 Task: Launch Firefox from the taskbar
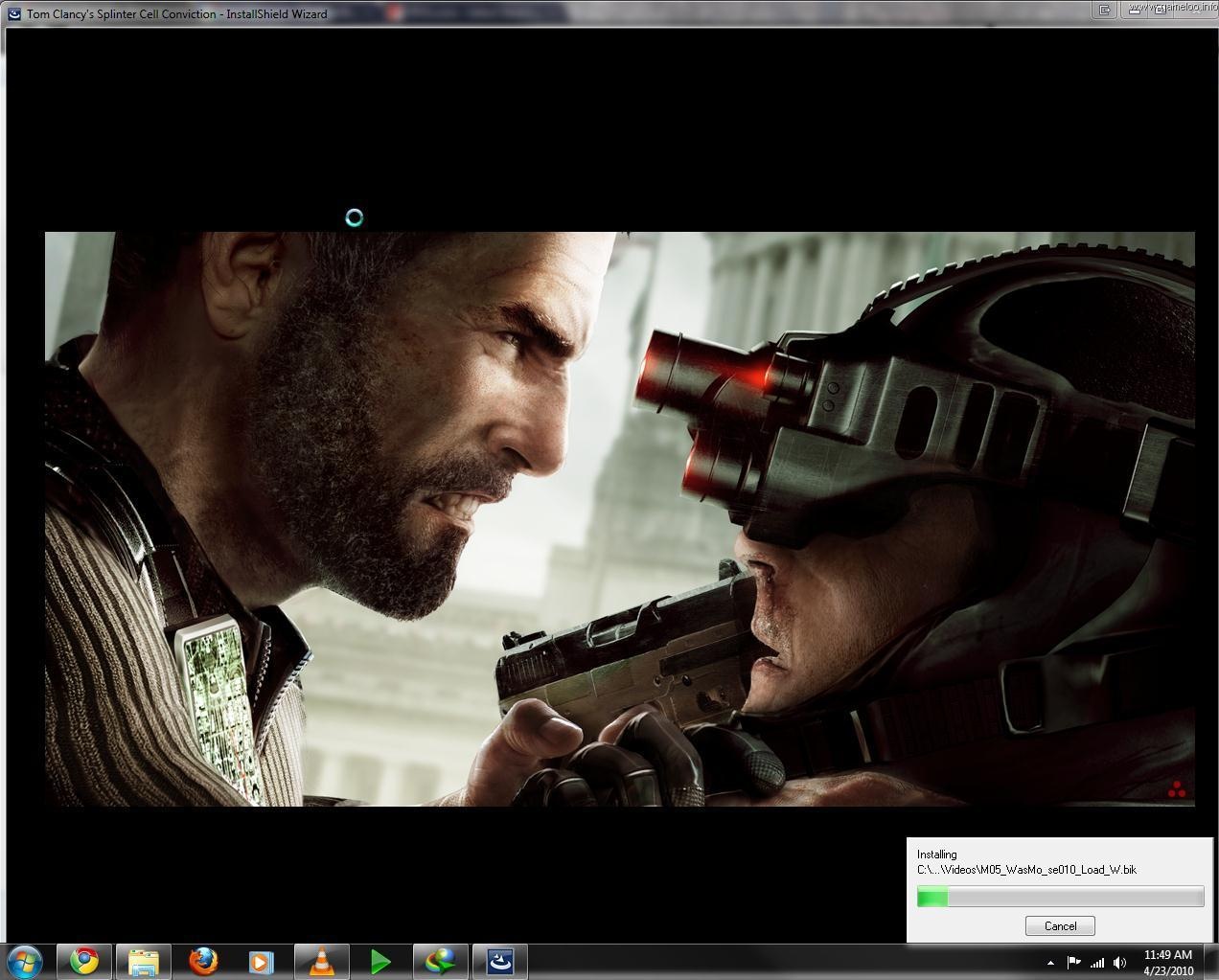(203, 961)
